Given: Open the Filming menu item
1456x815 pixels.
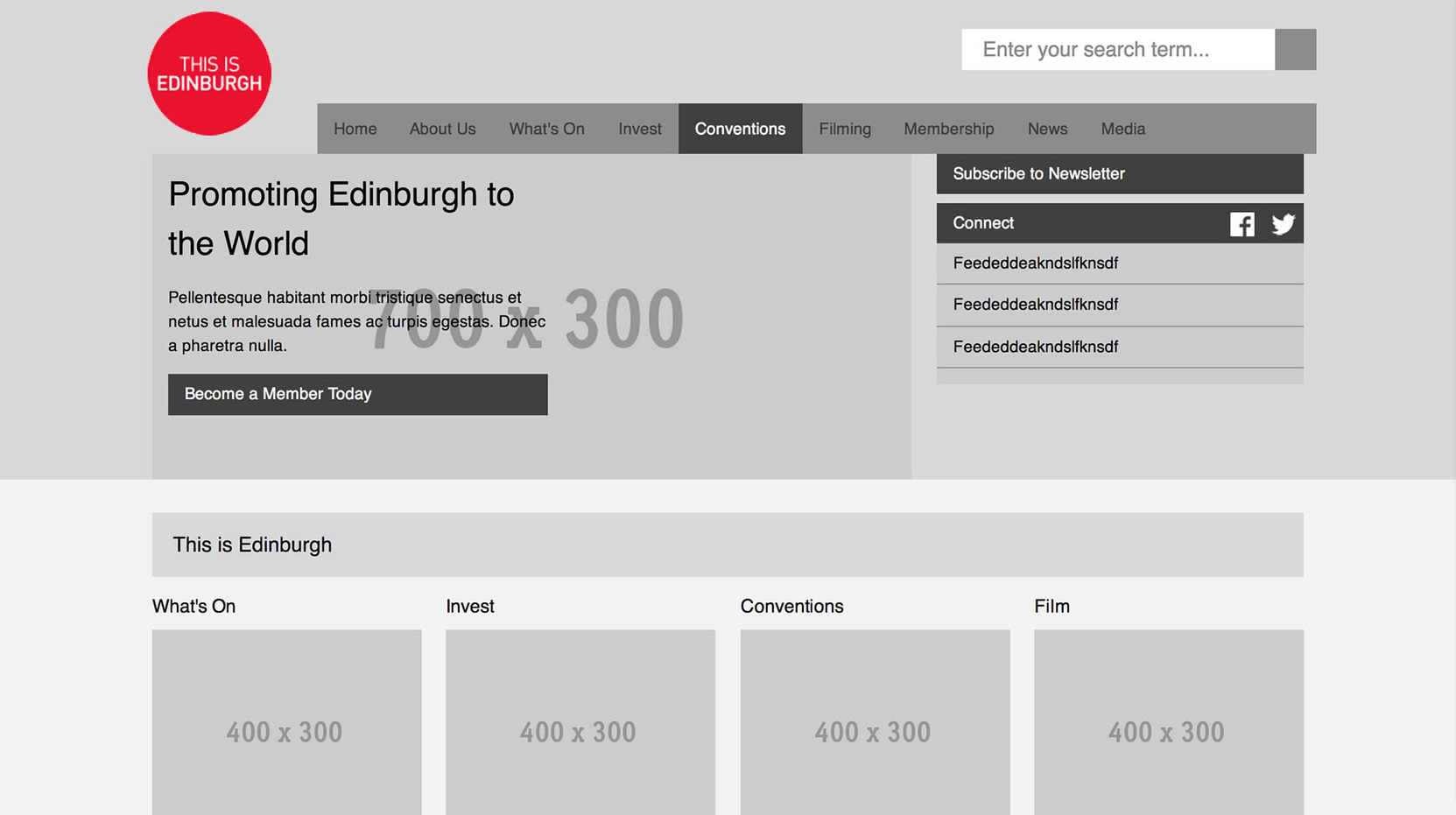Looking at the screenshot, I should tap(844, 129).
